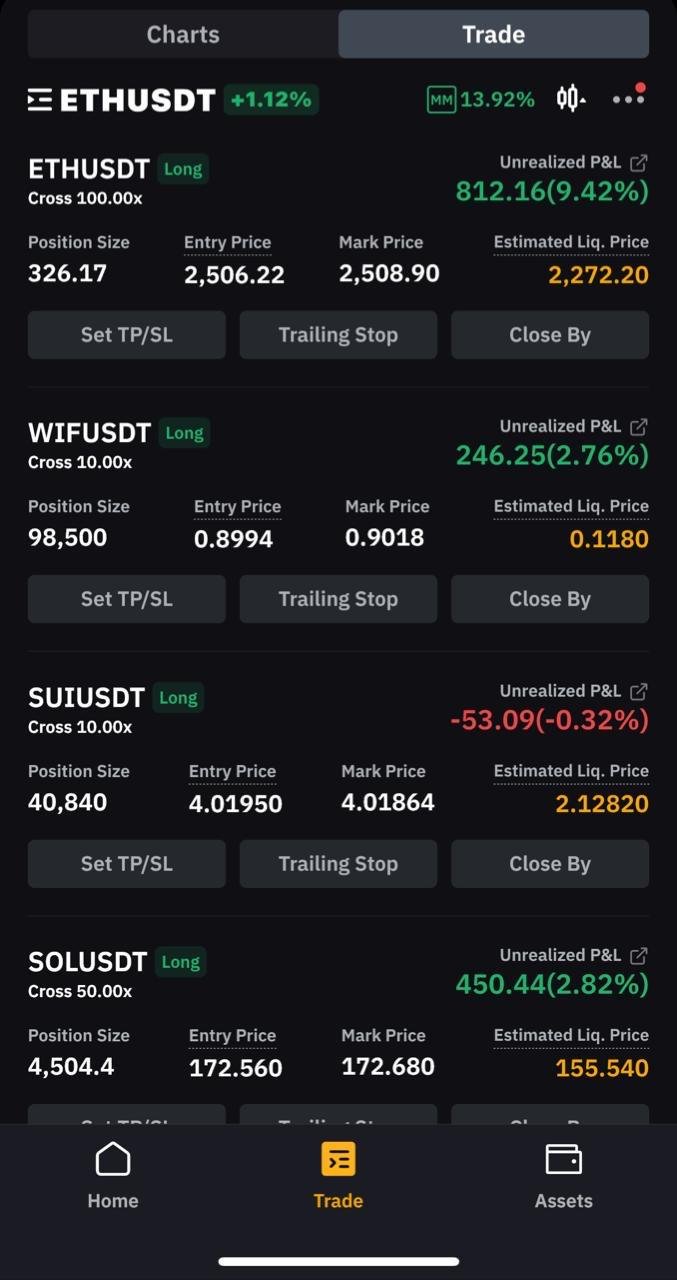The width and height of the screenshot is (677, 1280).
Task: Share the SUIUSDT unrealized P&L
Action: coord(639,691)
